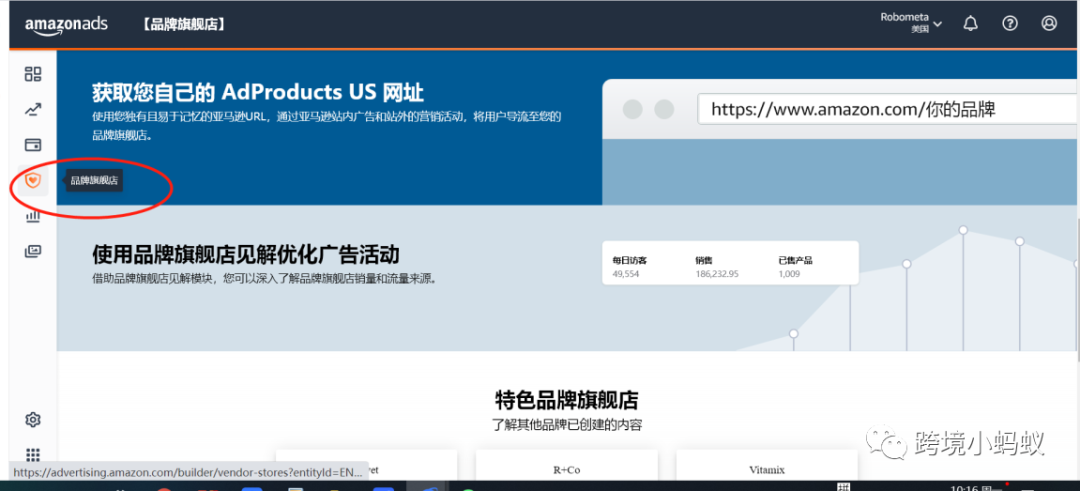
Task: Click the 特色品牌旗舰店 section heading
Action: pos(567,400)
